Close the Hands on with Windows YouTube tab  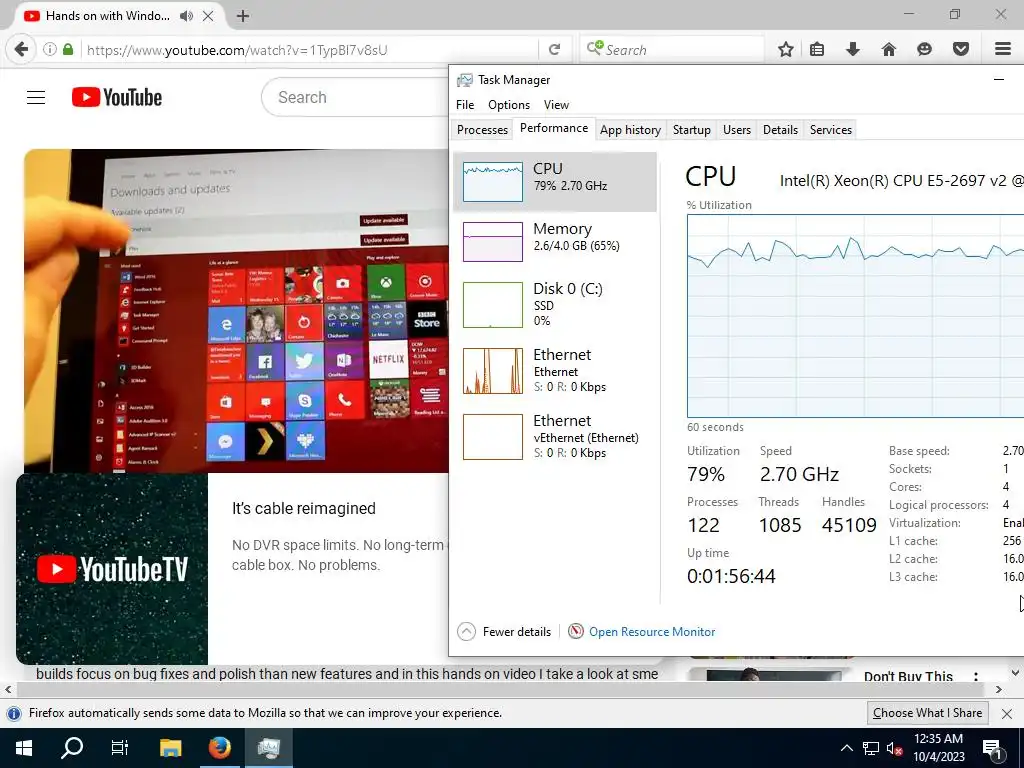point(208,16)
